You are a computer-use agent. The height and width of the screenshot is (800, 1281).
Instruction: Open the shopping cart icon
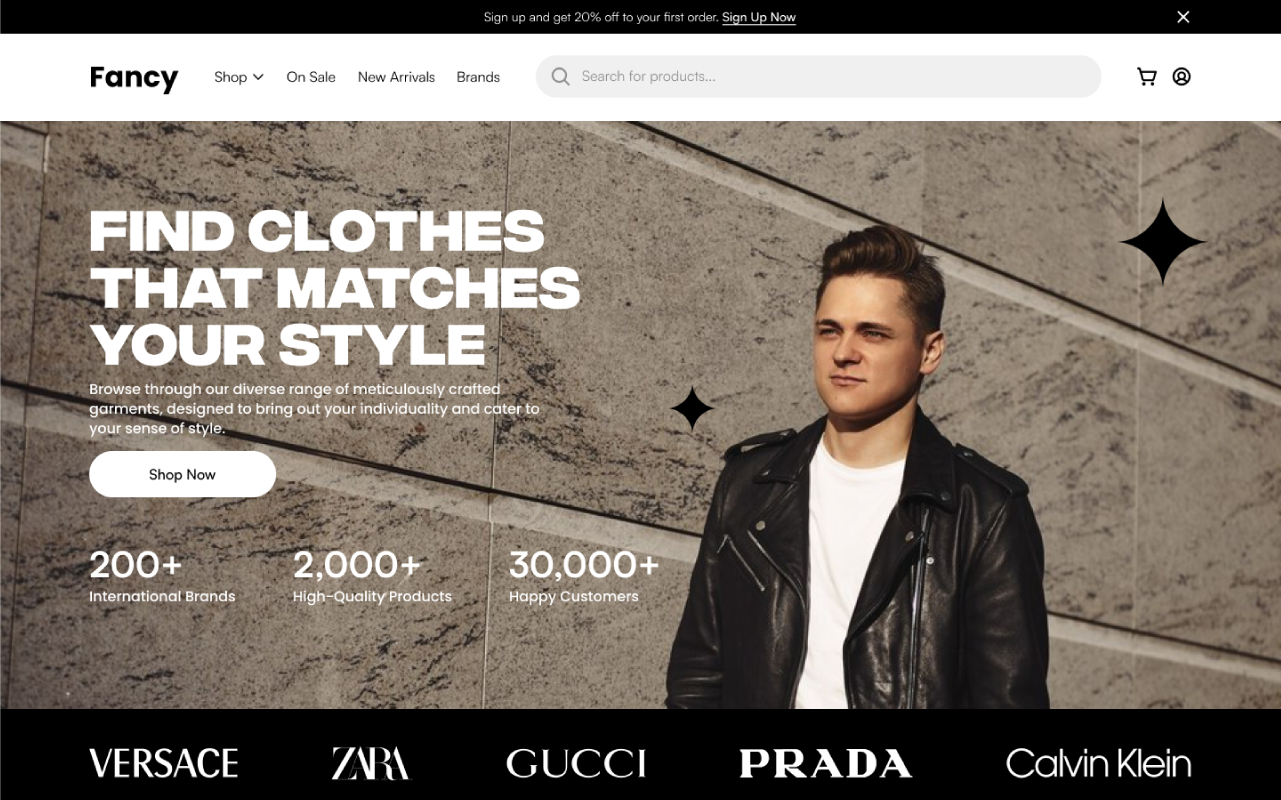1147,77
